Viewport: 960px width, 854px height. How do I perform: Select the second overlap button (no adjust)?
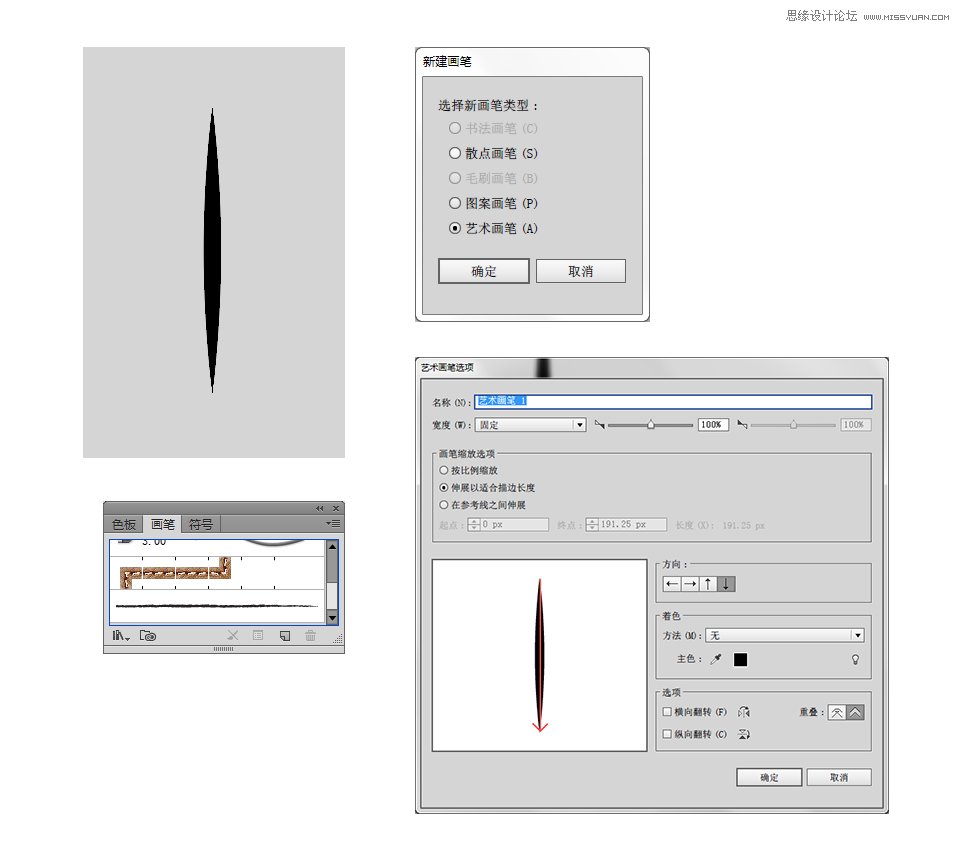(855, 713)
